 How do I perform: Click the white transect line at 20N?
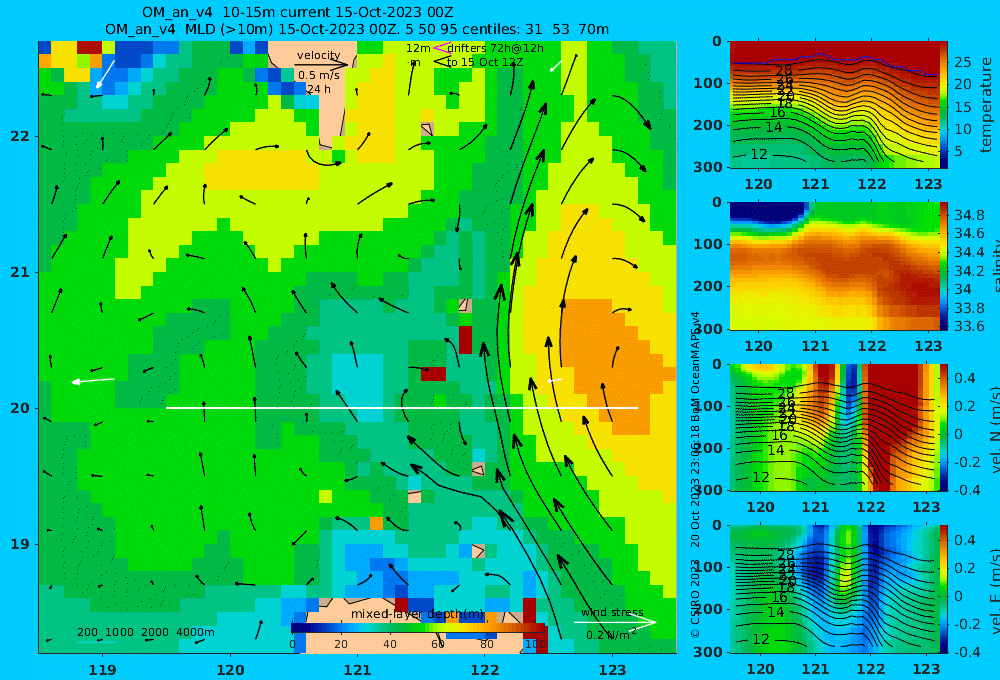pos(402,408)
